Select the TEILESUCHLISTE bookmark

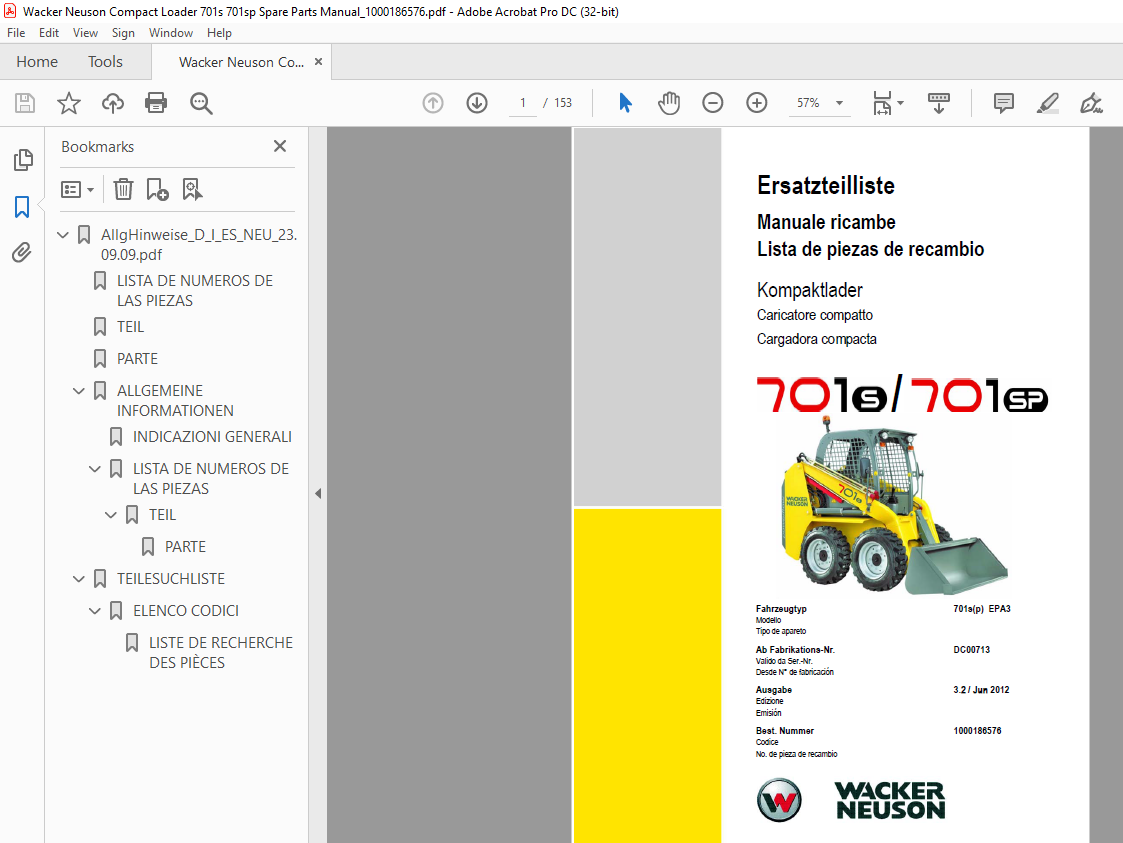[170, 578]
